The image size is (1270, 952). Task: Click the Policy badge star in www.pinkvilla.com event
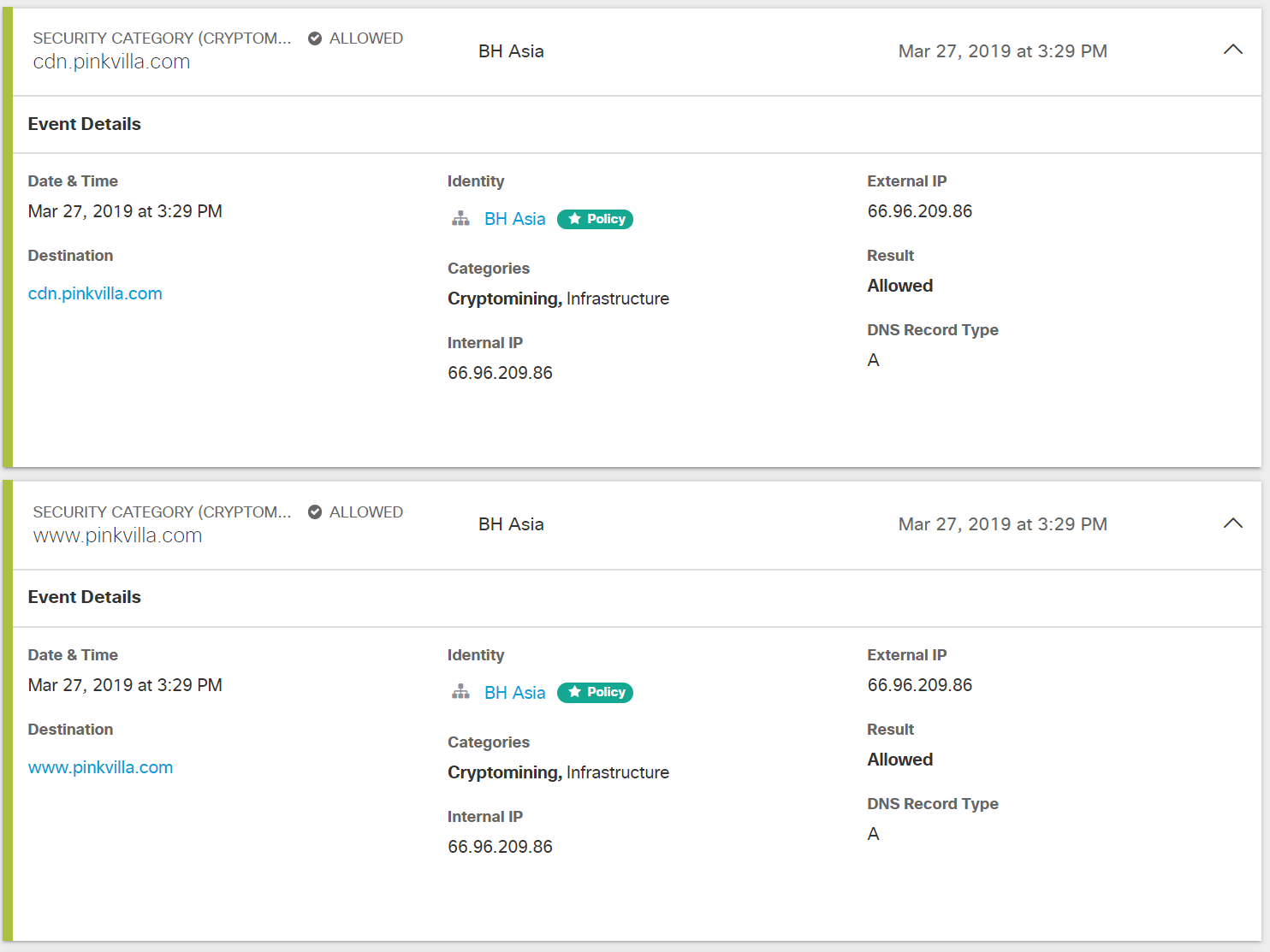coord(574,692)
